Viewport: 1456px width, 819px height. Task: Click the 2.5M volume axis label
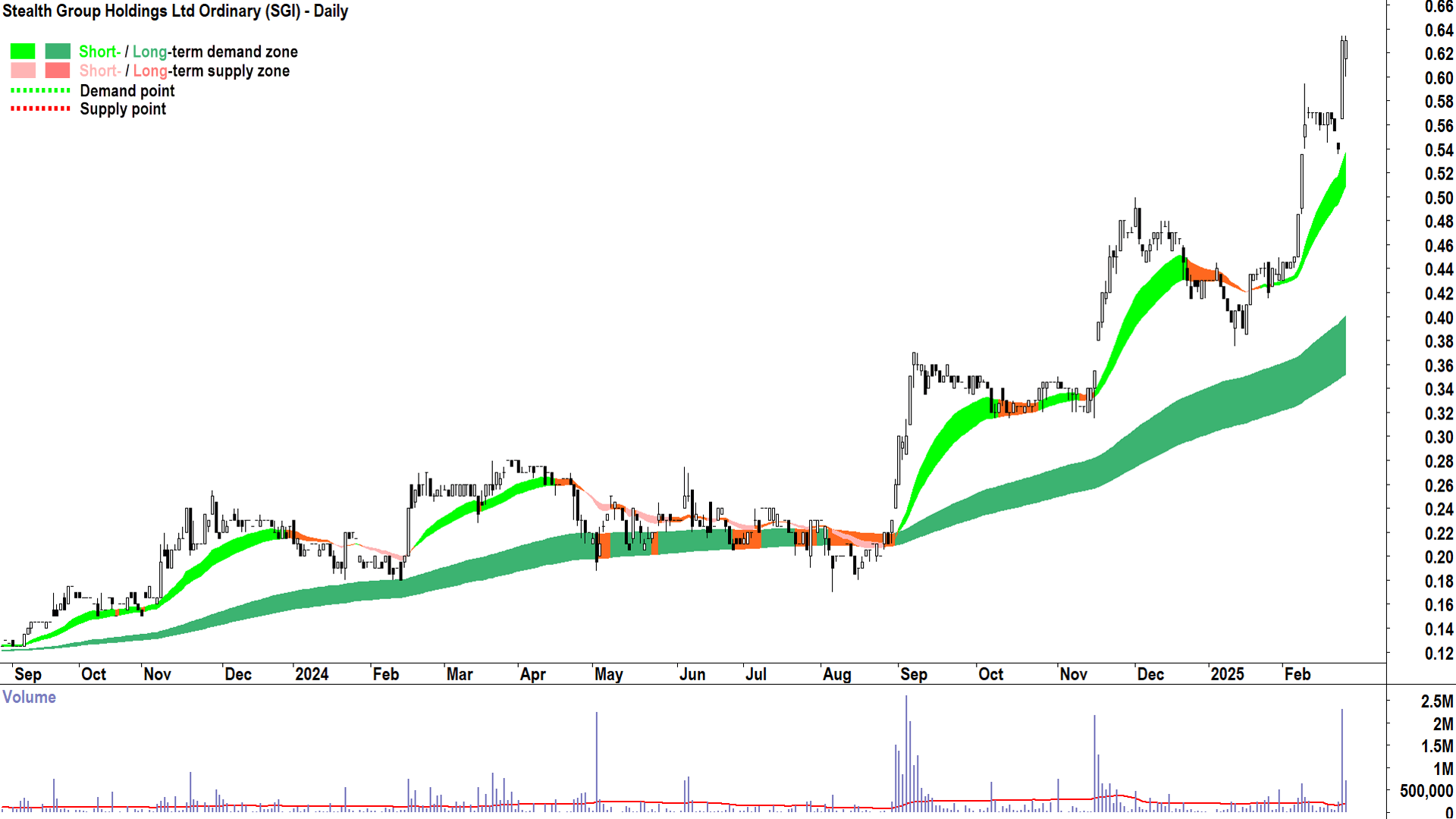pyautogui.click(x=1437, y=701)
